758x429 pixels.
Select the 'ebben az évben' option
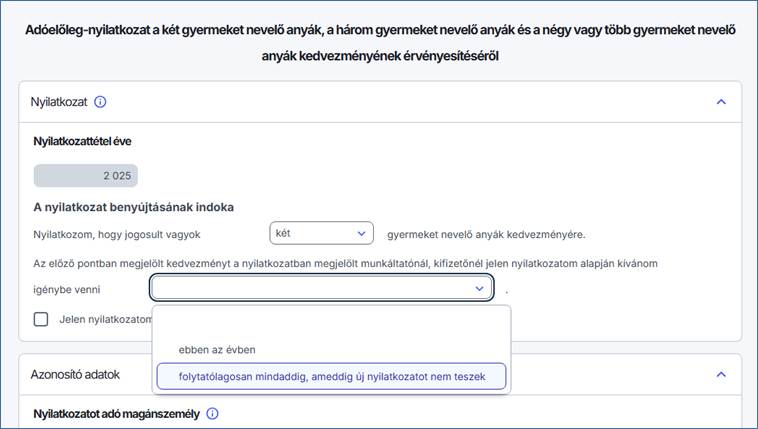(218, 350)
